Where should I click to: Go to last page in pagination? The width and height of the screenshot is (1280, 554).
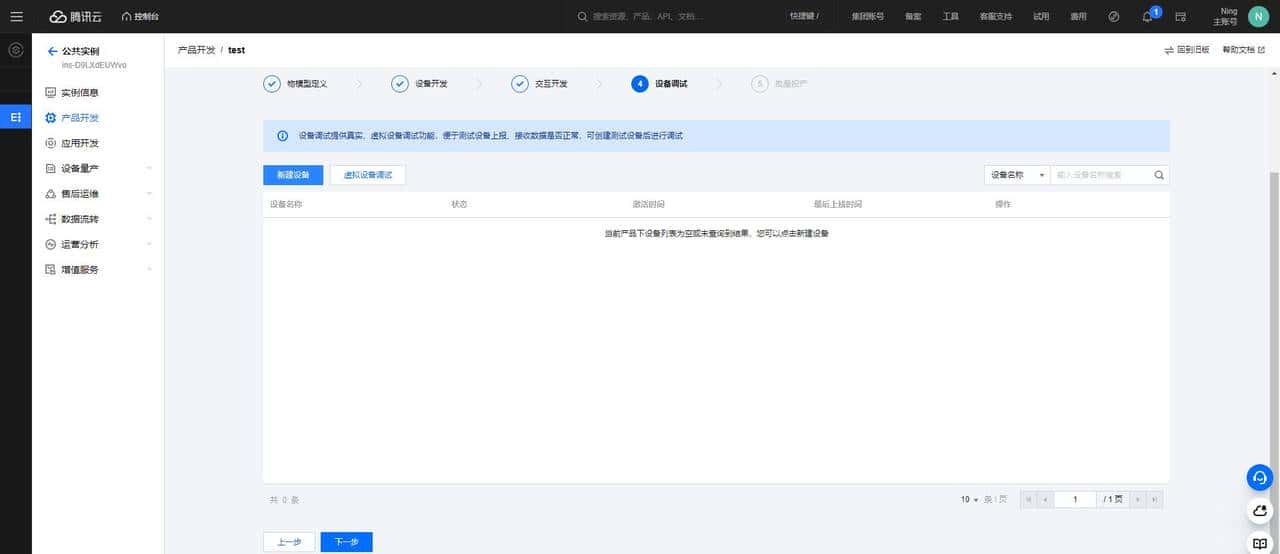tap(1154, 499)
